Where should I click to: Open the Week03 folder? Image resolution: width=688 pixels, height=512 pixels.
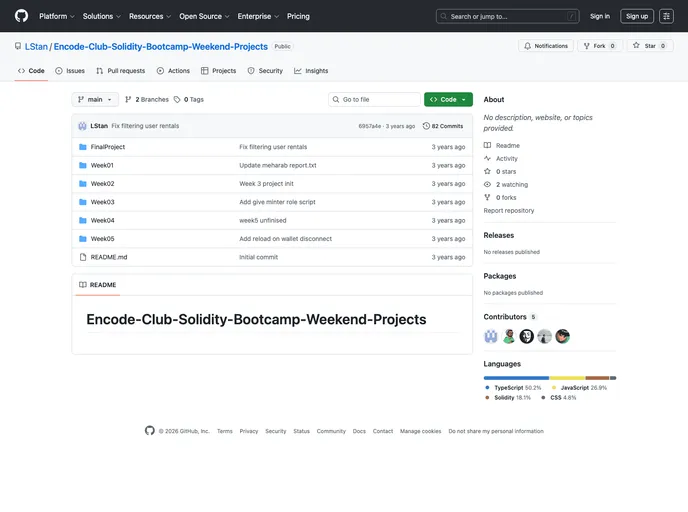tap(102, 202)
